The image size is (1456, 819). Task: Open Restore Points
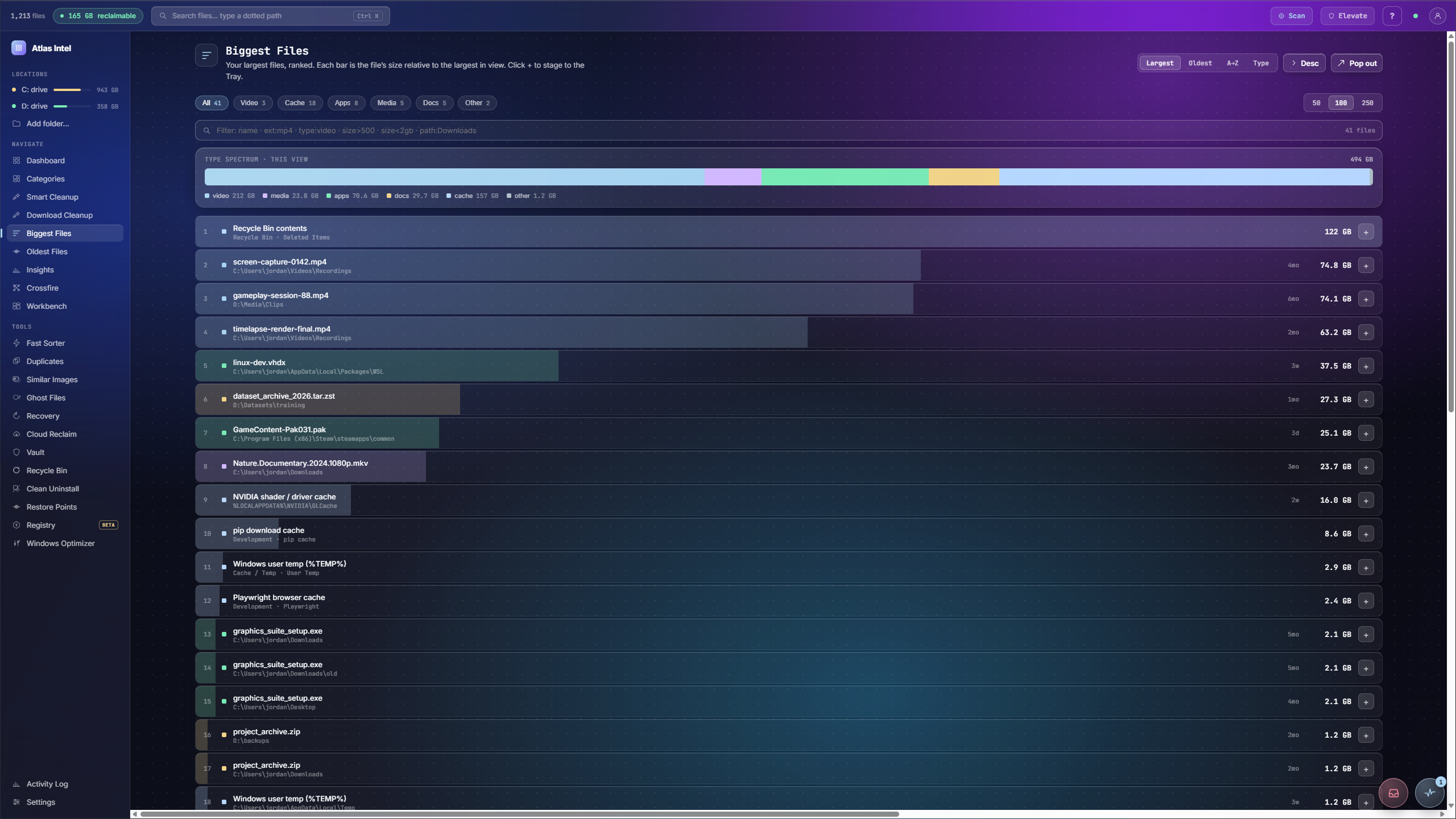(65, 507)
